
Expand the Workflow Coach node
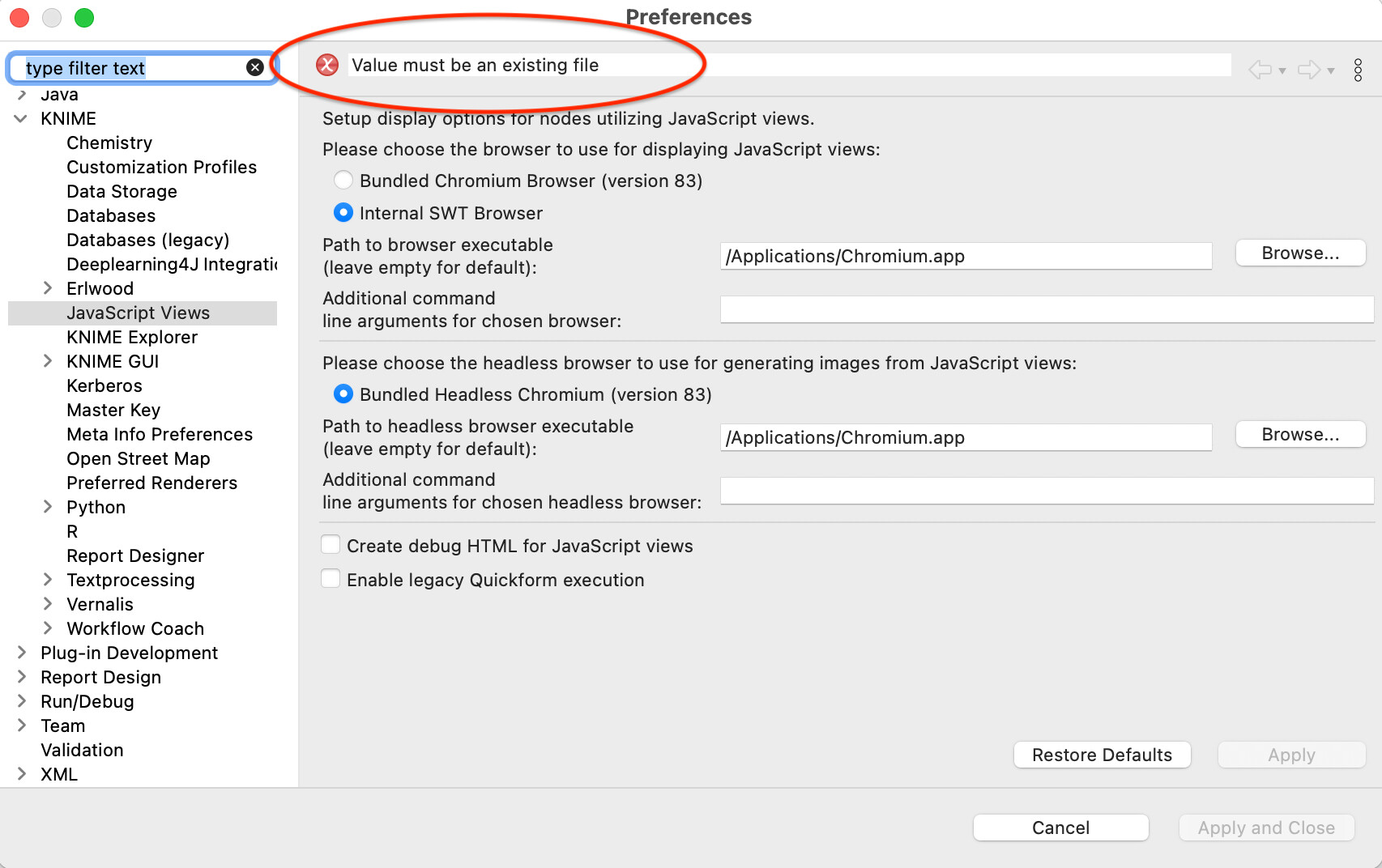(48, 628)
